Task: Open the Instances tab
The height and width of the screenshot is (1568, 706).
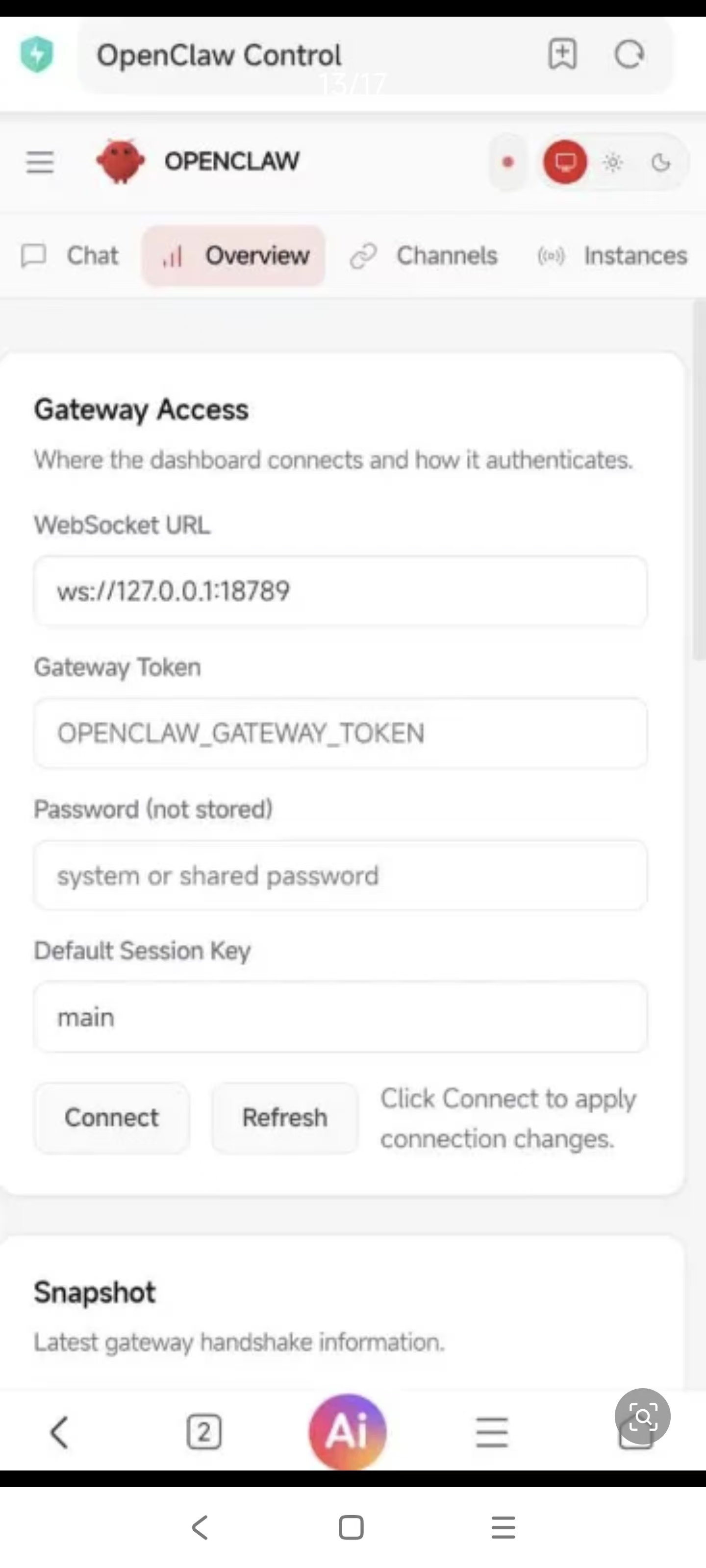Action: [x=612, y=256]
